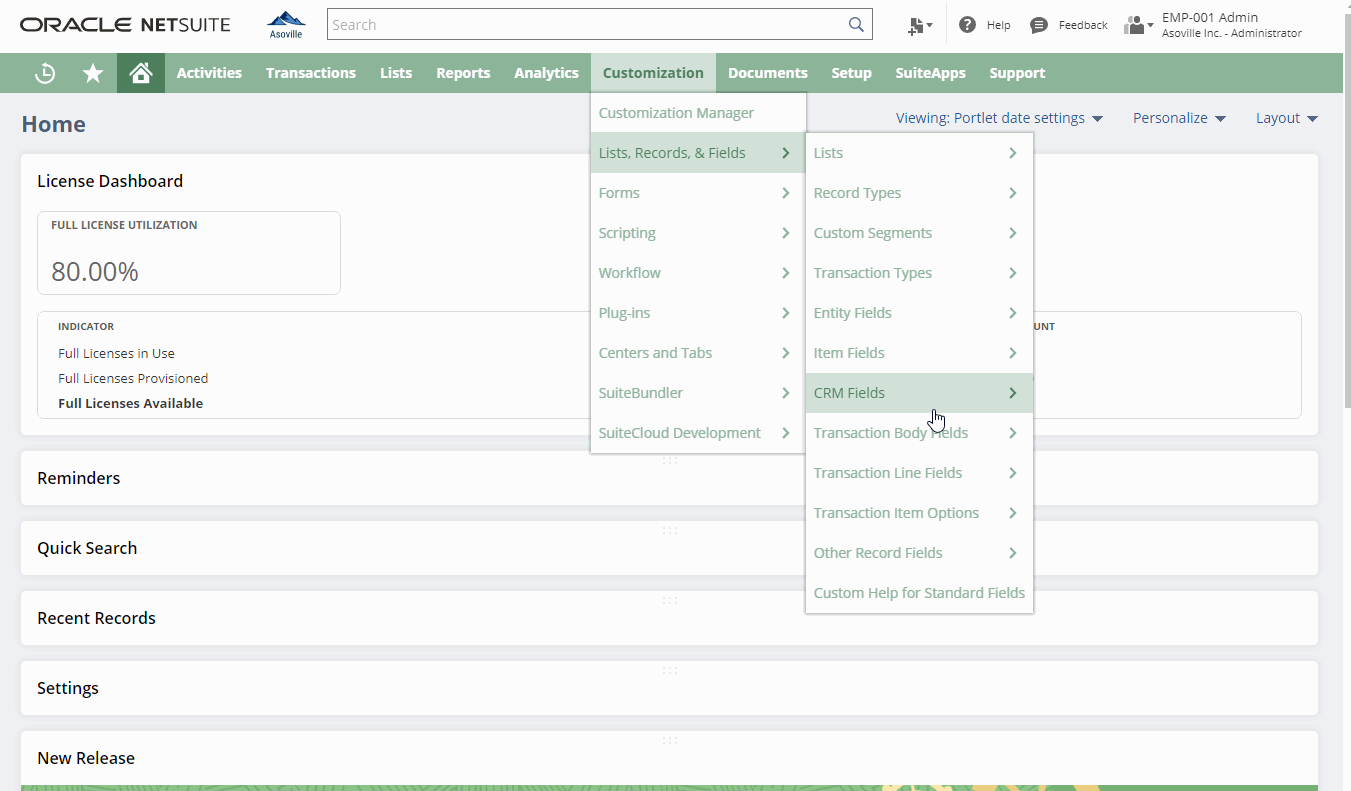The image size is (1351, 791).
Task: Expand the SuiteBundler submenu
Action: point(698,393)
